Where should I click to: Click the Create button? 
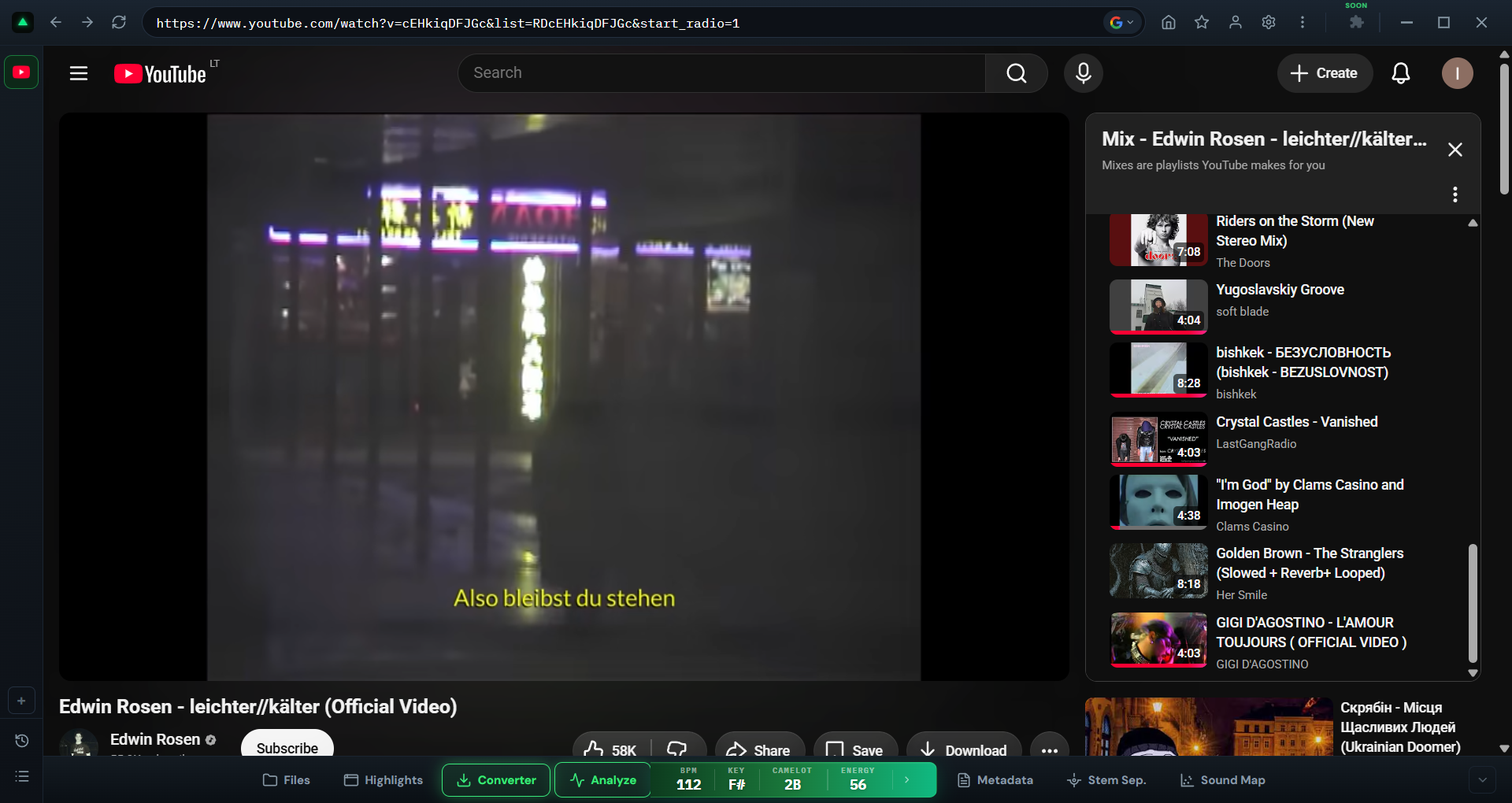(1325, 73)
